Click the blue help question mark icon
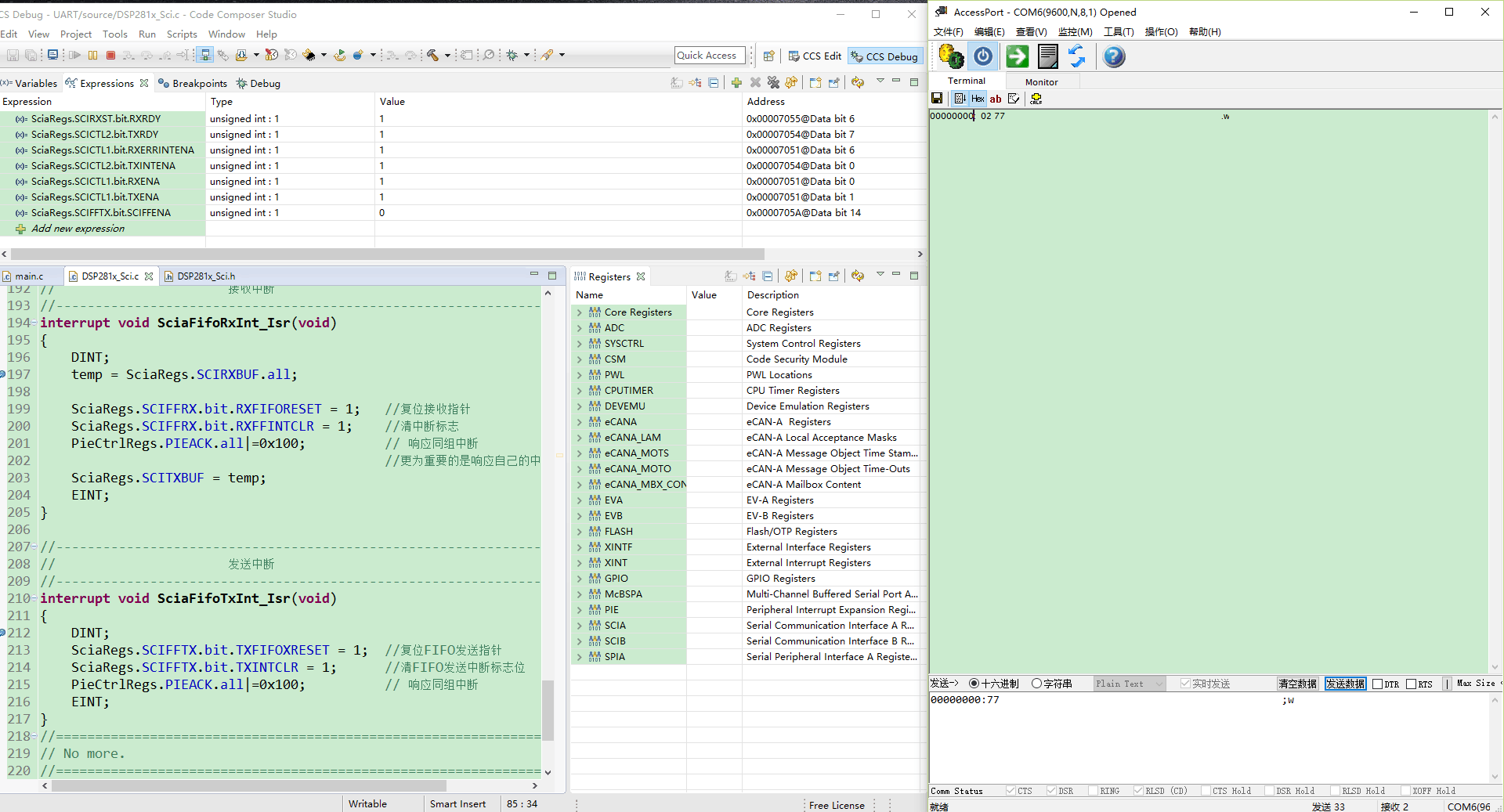 click(1113, 56)
